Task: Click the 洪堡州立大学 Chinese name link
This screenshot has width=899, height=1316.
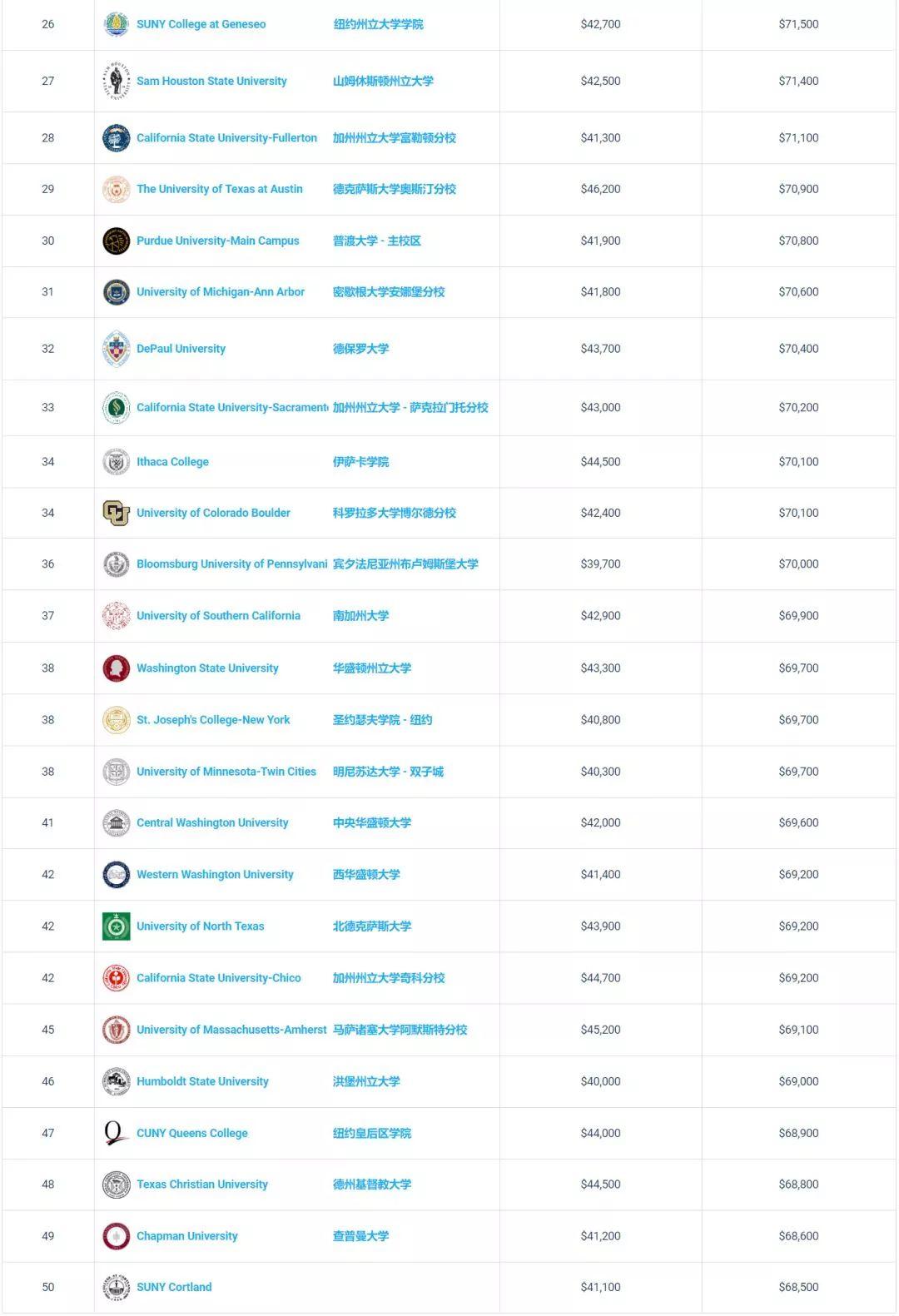Action: [366, 1081]
